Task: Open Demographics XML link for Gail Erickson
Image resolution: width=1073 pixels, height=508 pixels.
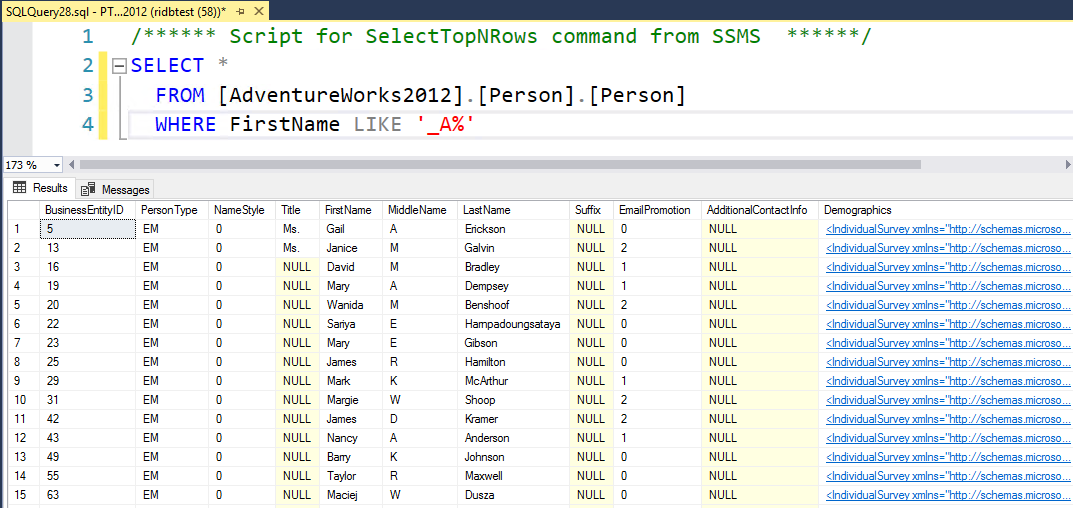Action: 948,229
